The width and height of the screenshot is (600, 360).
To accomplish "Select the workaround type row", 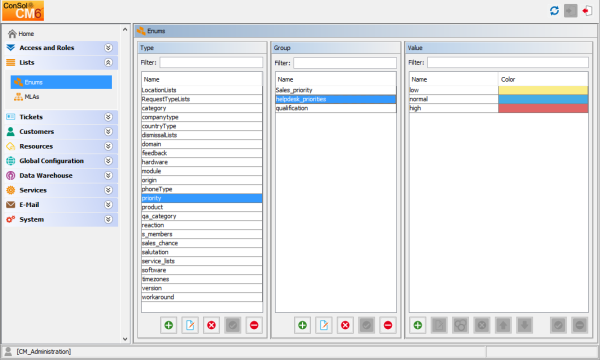I will click(202, 297).
